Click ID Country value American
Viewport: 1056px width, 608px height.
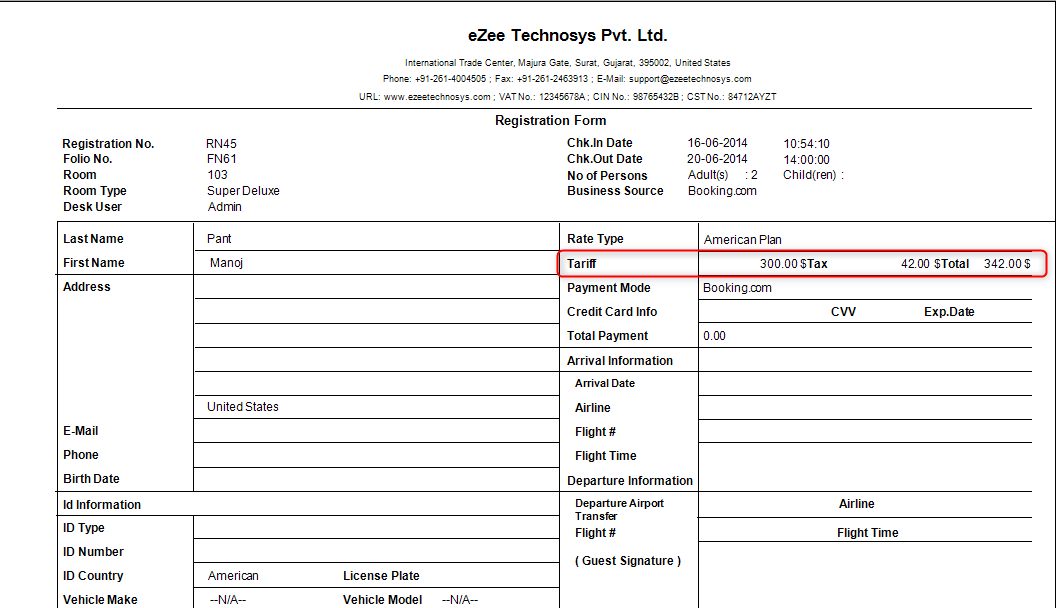pos(233,576)
